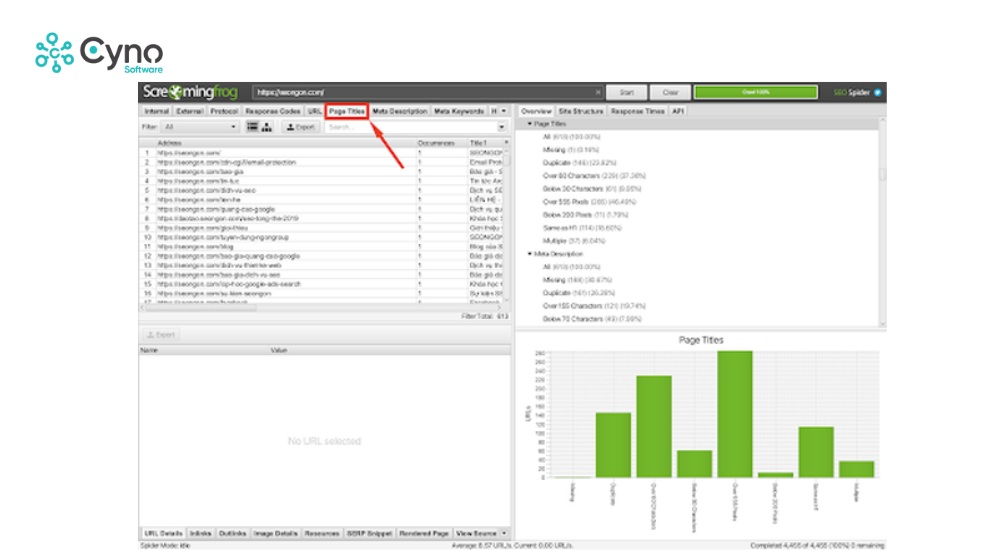1000x550 pixels.
Task: Switch to tree view icon
Action: pos(267,127)
